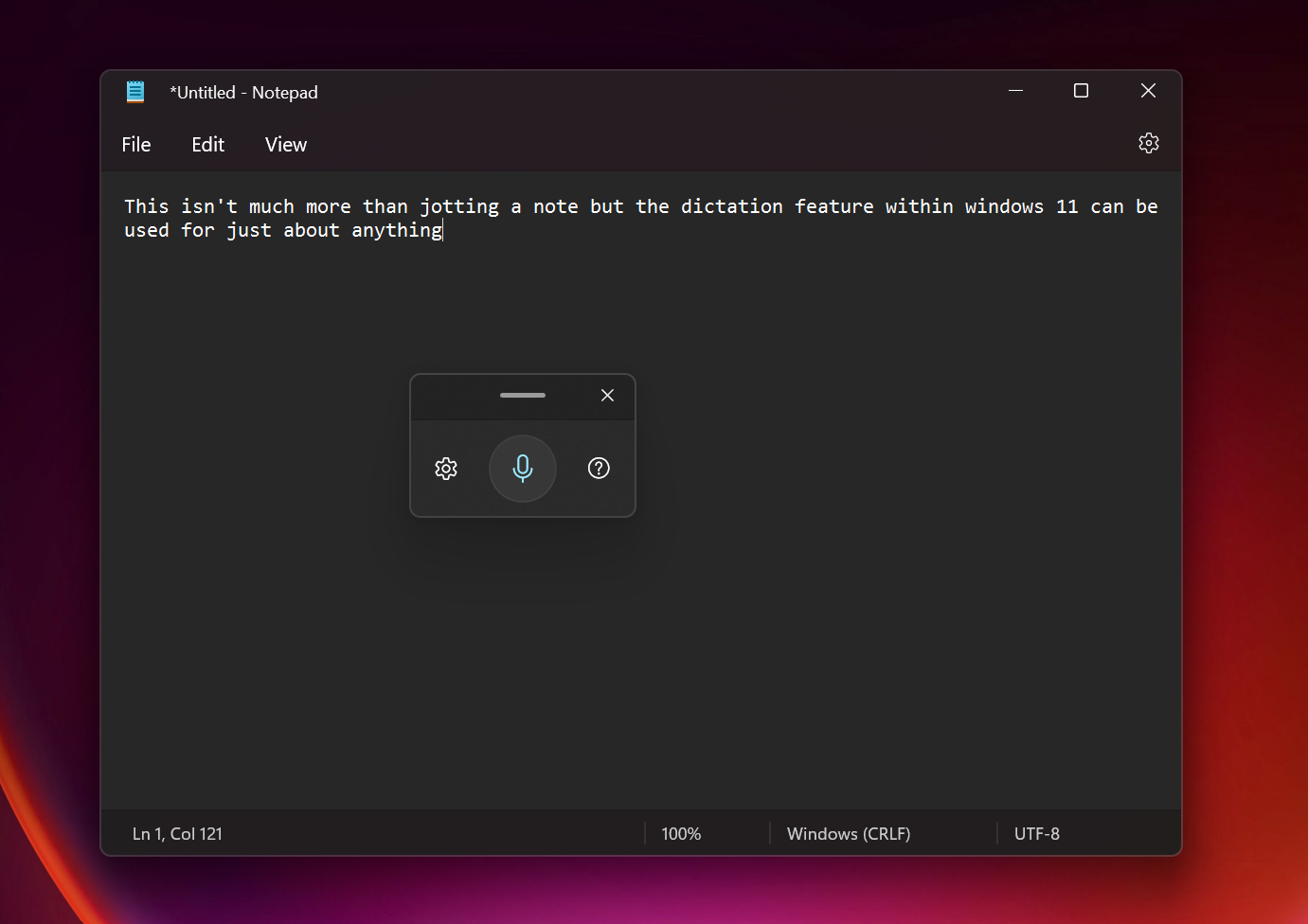The width and height of the screenshot is (1308, 924).
Task: Open Notepad settings gear icon
Action: pos(1148,143)
